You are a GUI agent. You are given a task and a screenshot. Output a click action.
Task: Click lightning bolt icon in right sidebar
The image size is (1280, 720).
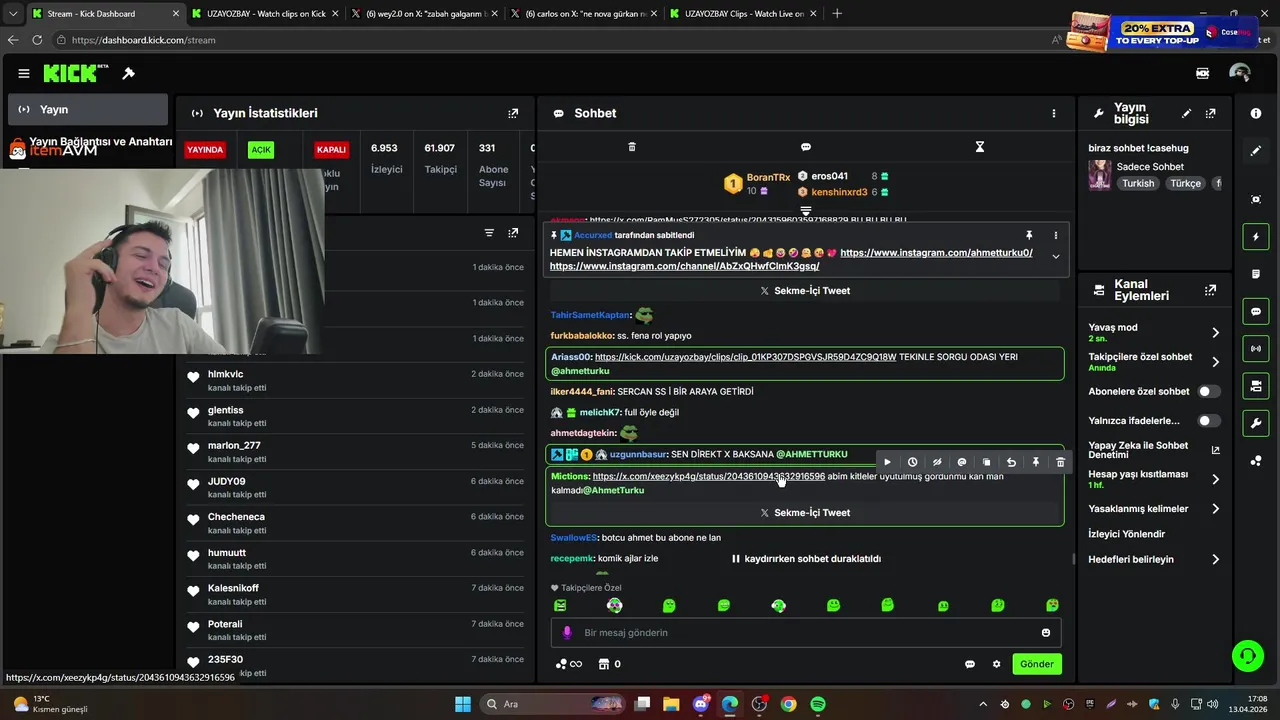pyautogui.click(x=1256, y=237)
